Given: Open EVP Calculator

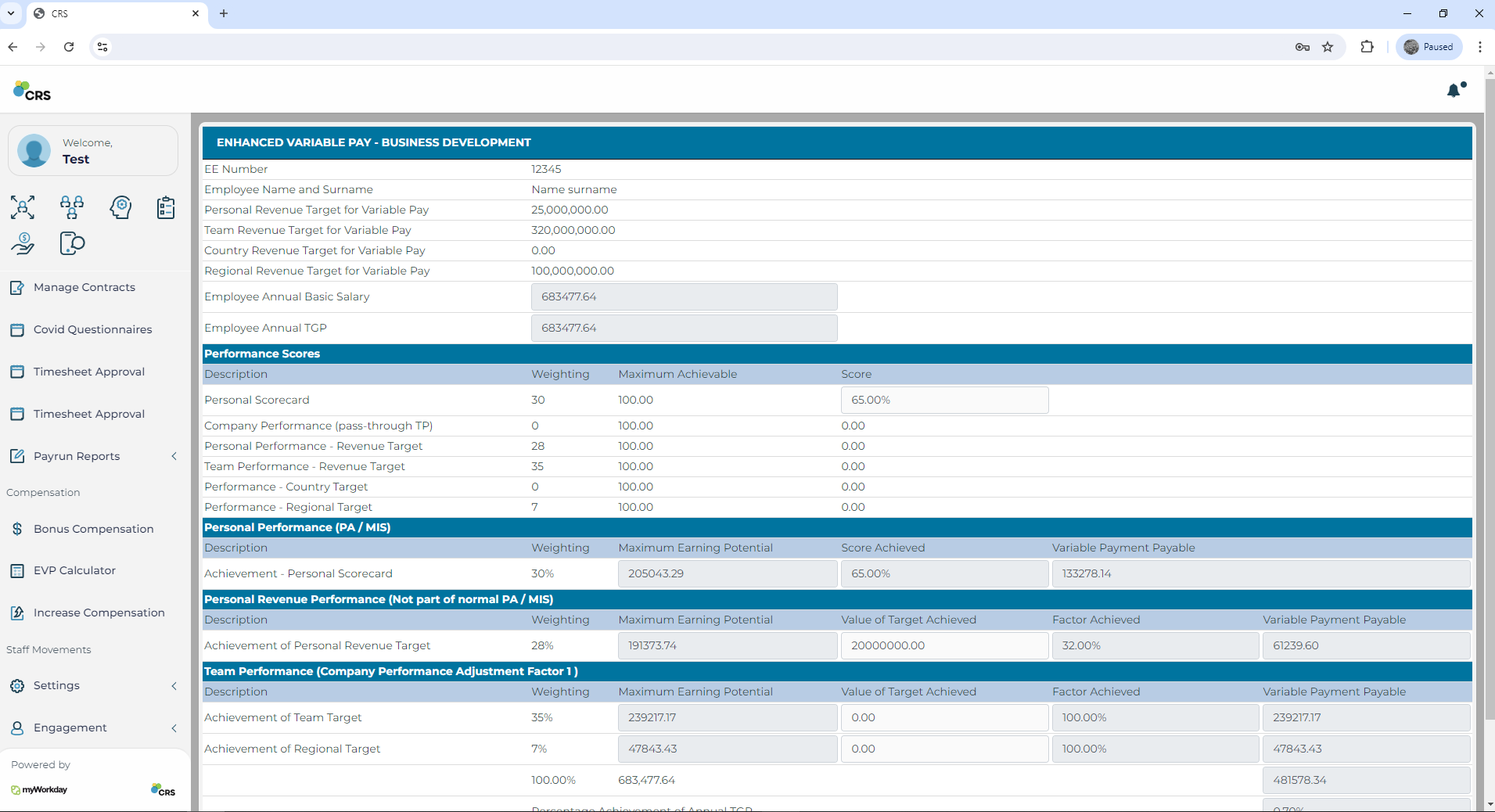Looking at the screenshot, I should pos(75,571).
